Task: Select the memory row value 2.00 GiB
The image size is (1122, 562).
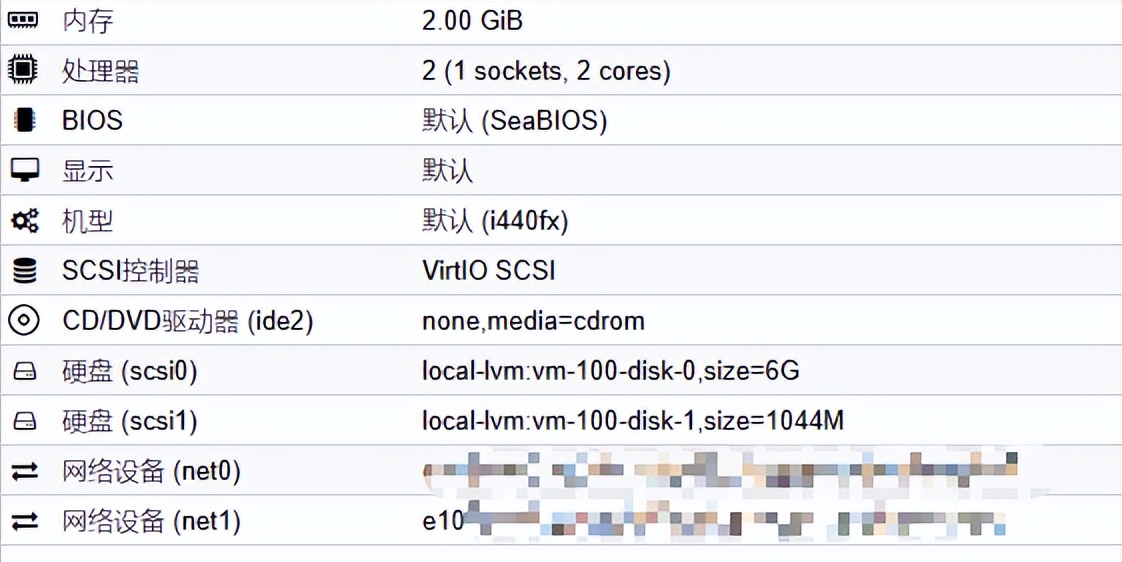Action: pos(472,20)
